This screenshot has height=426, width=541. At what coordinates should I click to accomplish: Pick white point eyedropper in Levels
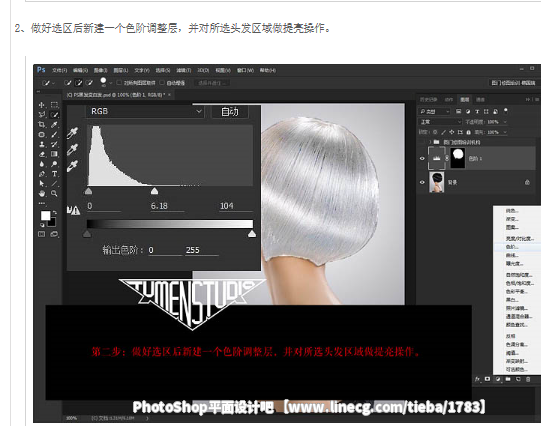coord(72,166)
